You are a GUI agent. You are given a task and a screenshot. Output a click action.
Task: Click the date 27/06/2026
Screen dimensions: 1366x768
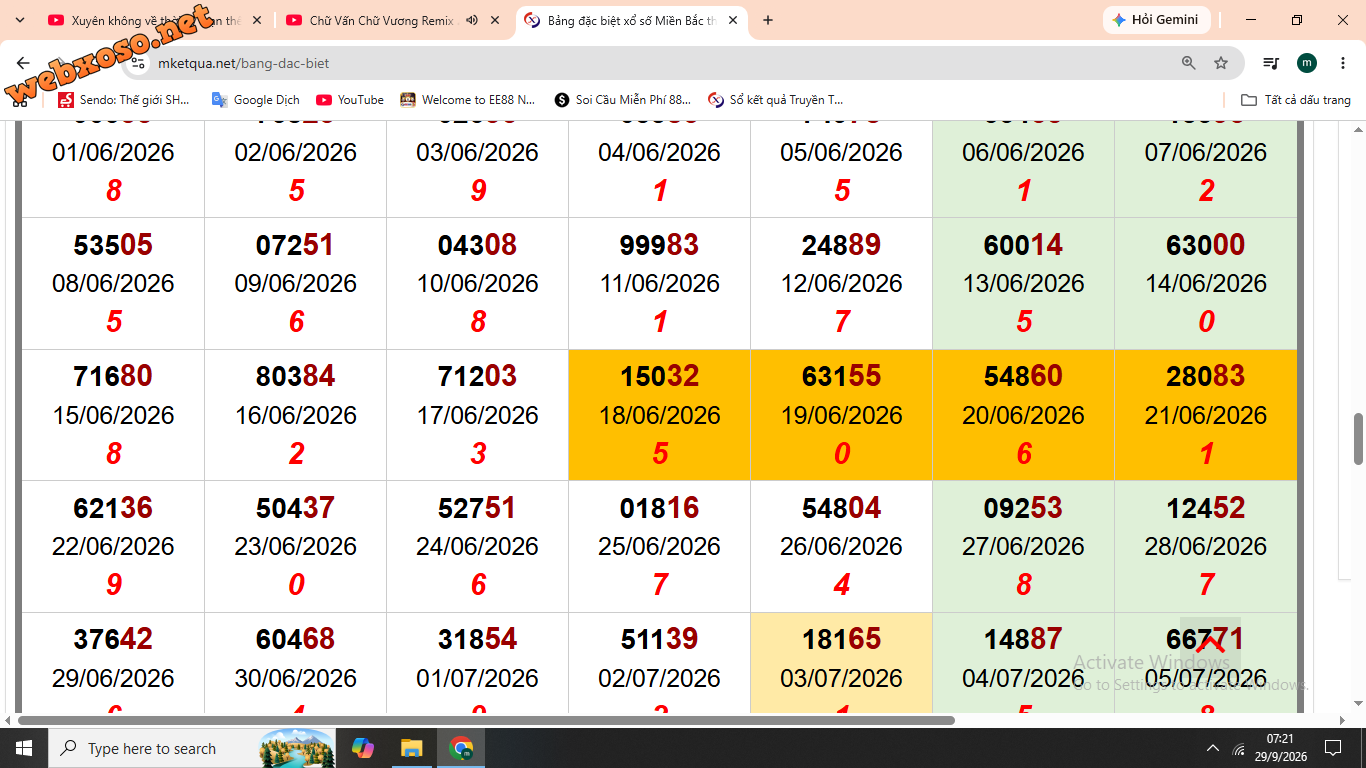(x=1024, y=546)
